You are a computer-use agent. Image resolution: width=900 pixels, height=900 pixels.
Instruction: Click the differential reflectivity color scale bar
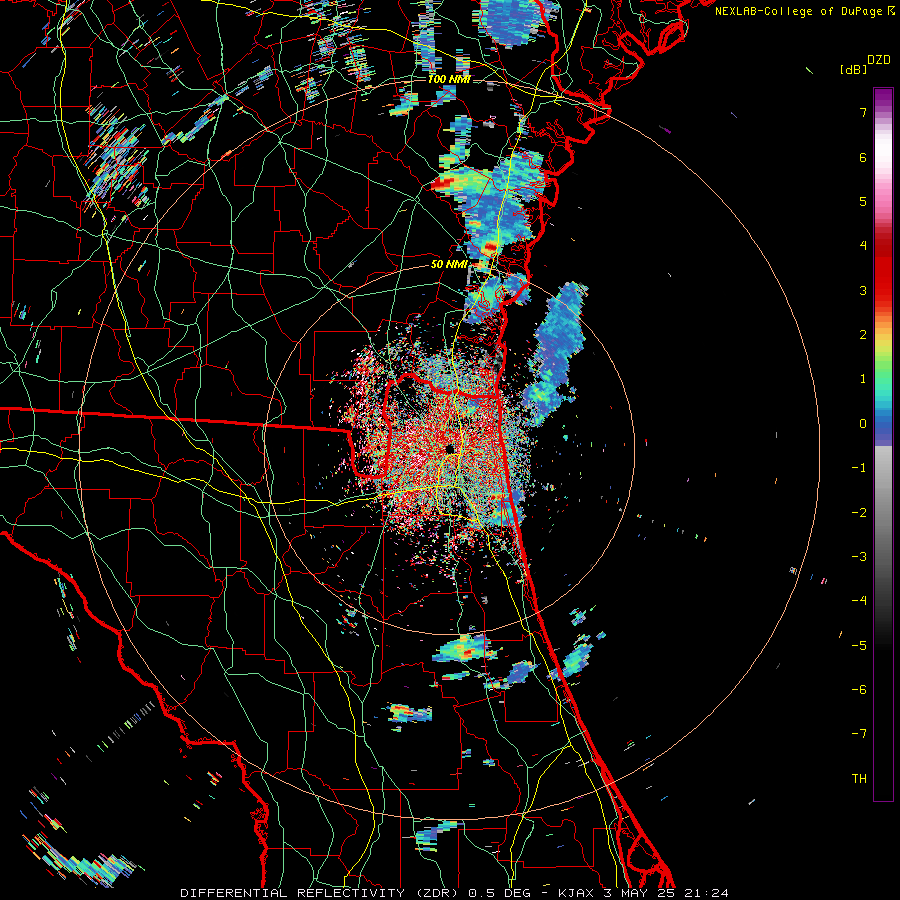[x=883, y=444]
